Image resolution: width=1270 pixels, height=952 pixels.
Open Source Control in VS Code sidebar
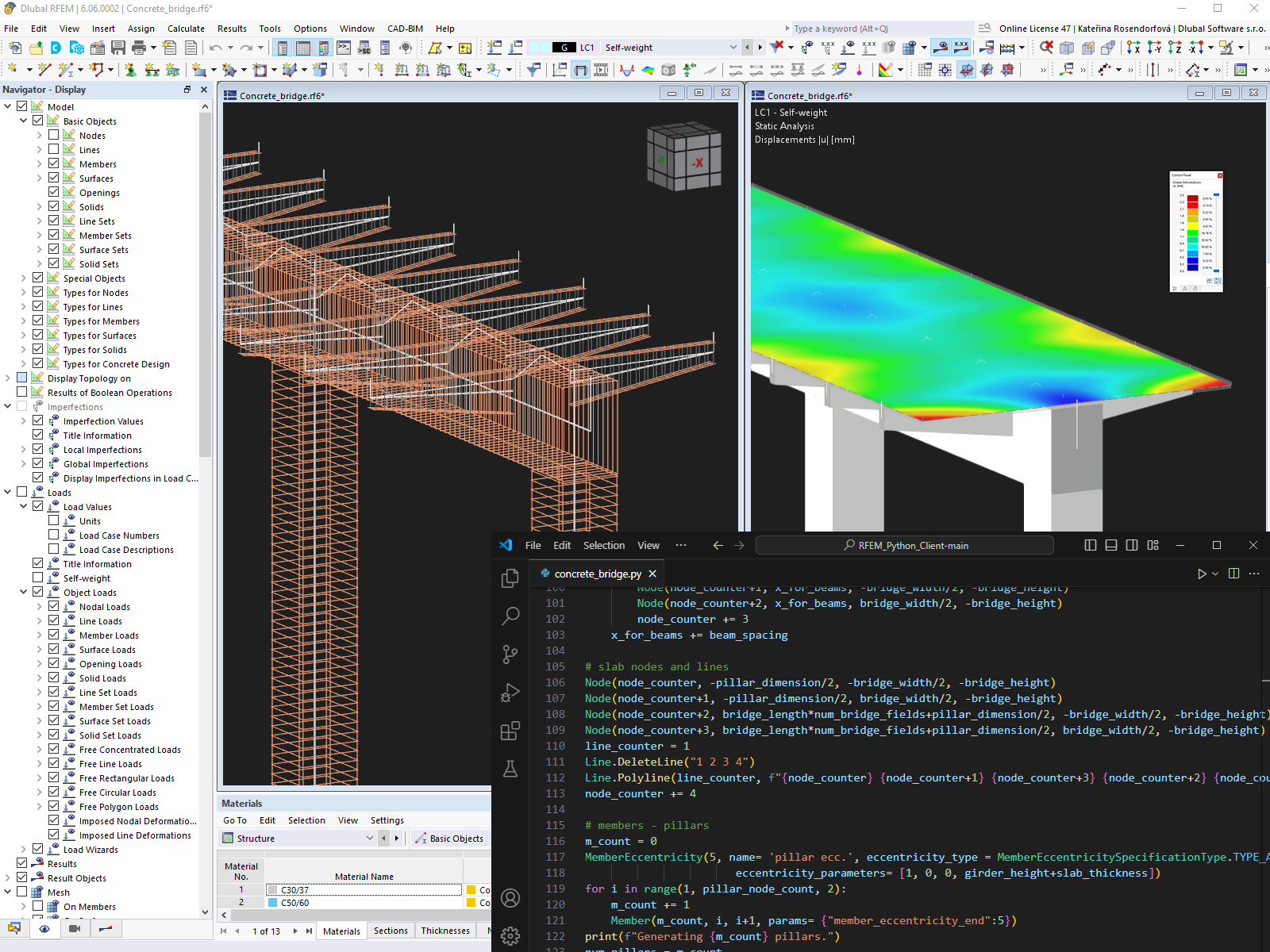510,654
